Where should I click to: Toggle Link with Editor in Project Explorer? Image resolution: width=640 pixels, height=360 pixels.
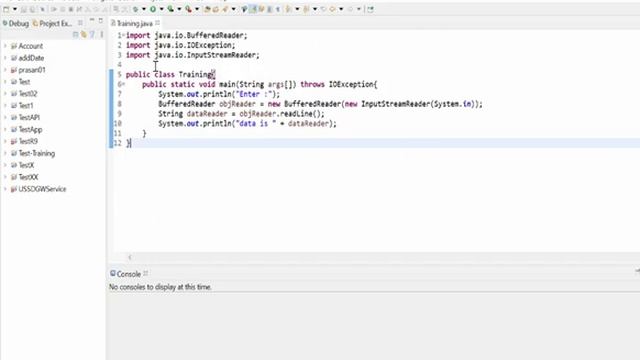point(84,35)
